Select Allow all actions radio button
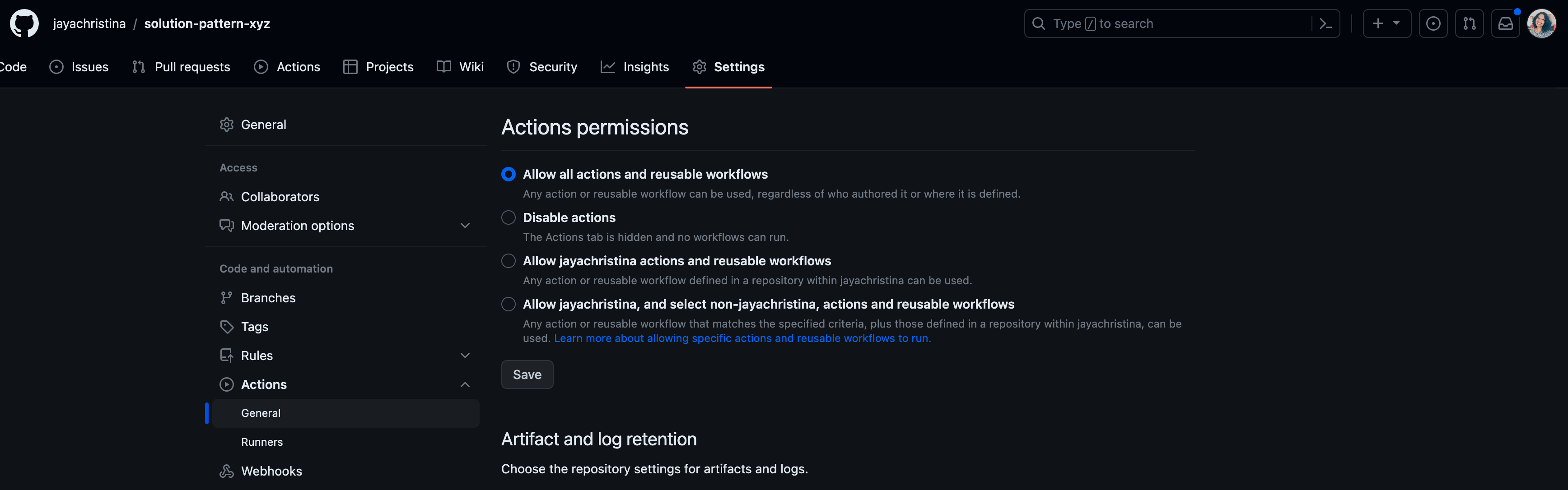1568x490 pixels. pos(508,174)
